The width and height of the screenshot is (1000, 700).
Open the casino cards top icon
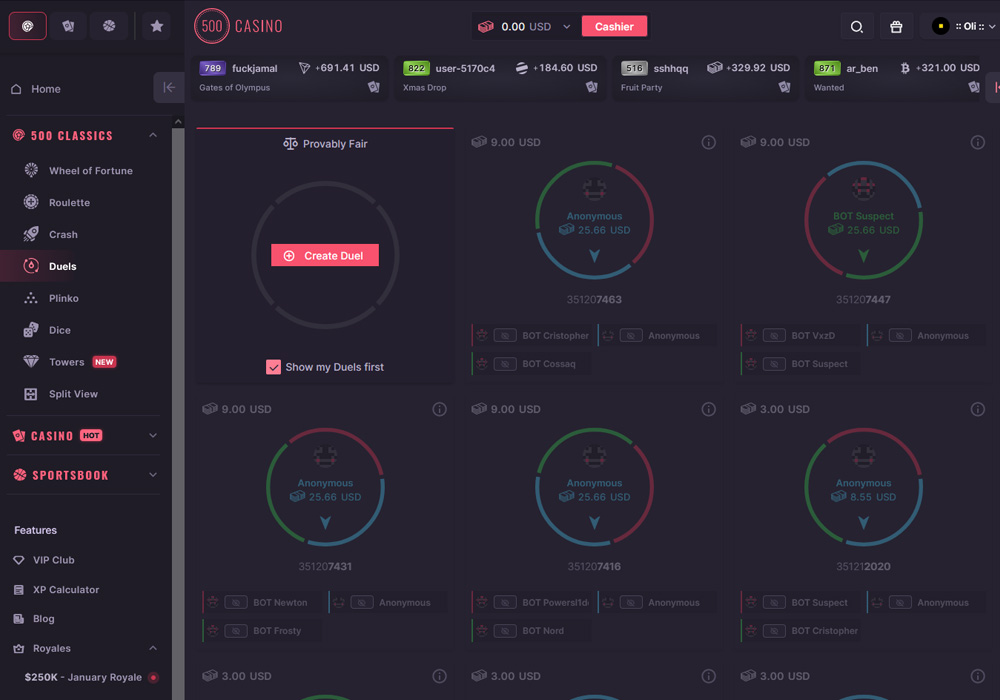click(68, 26)
